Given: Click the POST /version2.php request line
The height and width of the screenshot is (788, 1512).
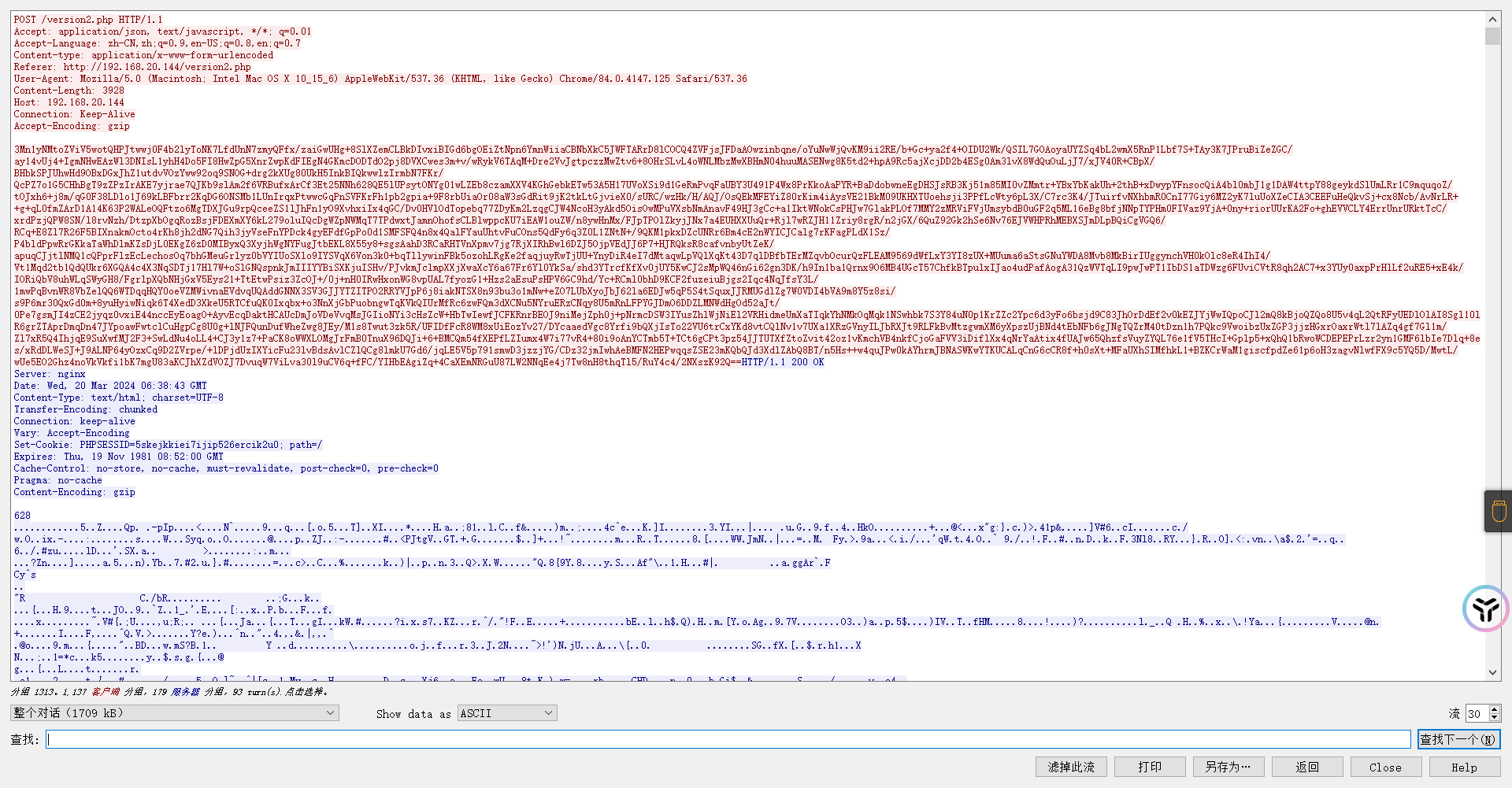Looking at the screenshot, I should 88,20.
